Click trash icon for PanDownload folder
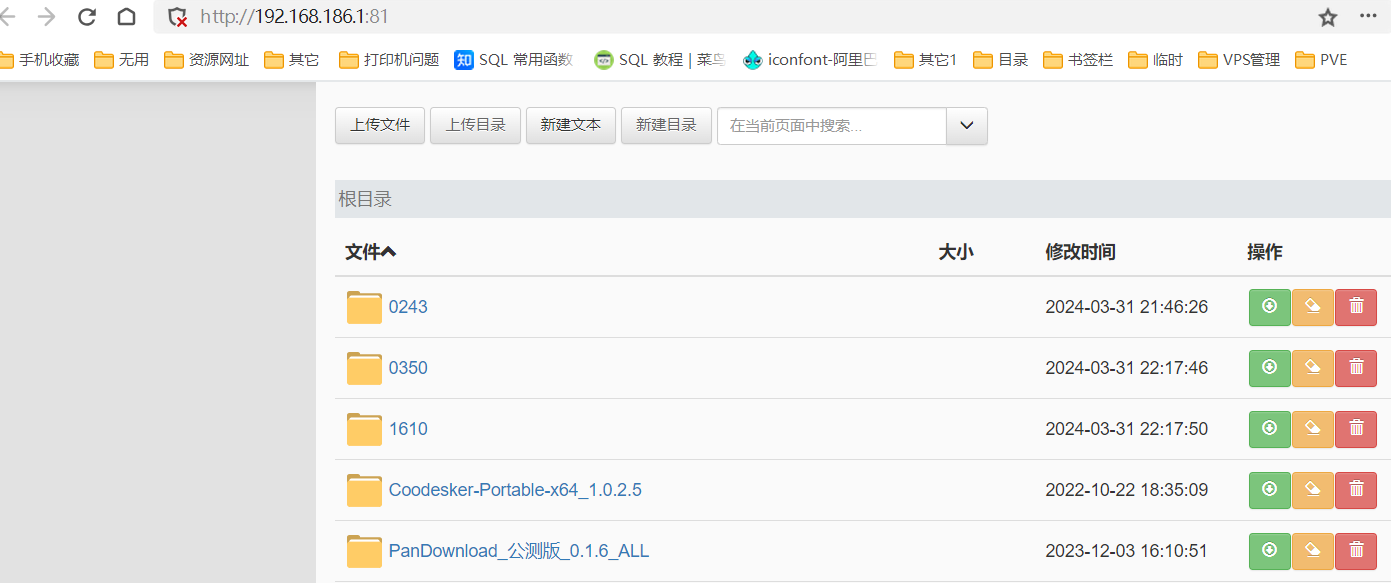 (x=1356, y=551)
